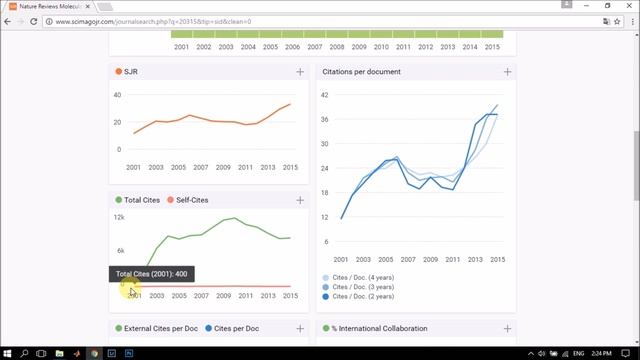Screen dimensions: 640x360
Task: Toggle Cites / Doc. (3 years) series
Action: point(359,287)
